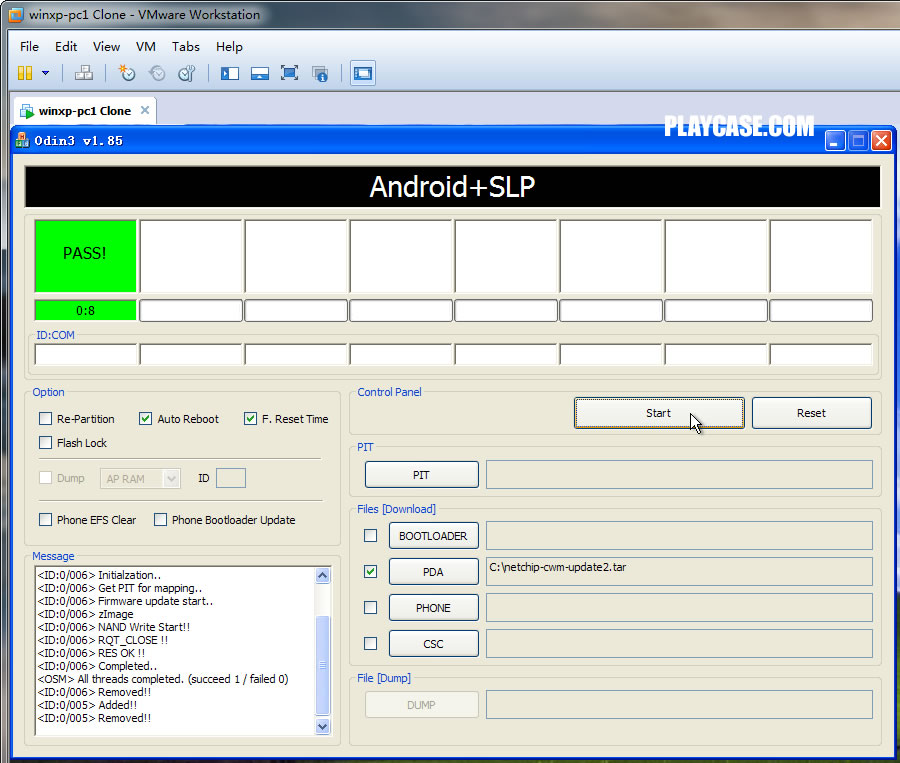Image resolution: width=900 pixels, height=763 pixels.
Task: Click the PHONE file path field
Action: pyautogui.click(x=679, y=607)
